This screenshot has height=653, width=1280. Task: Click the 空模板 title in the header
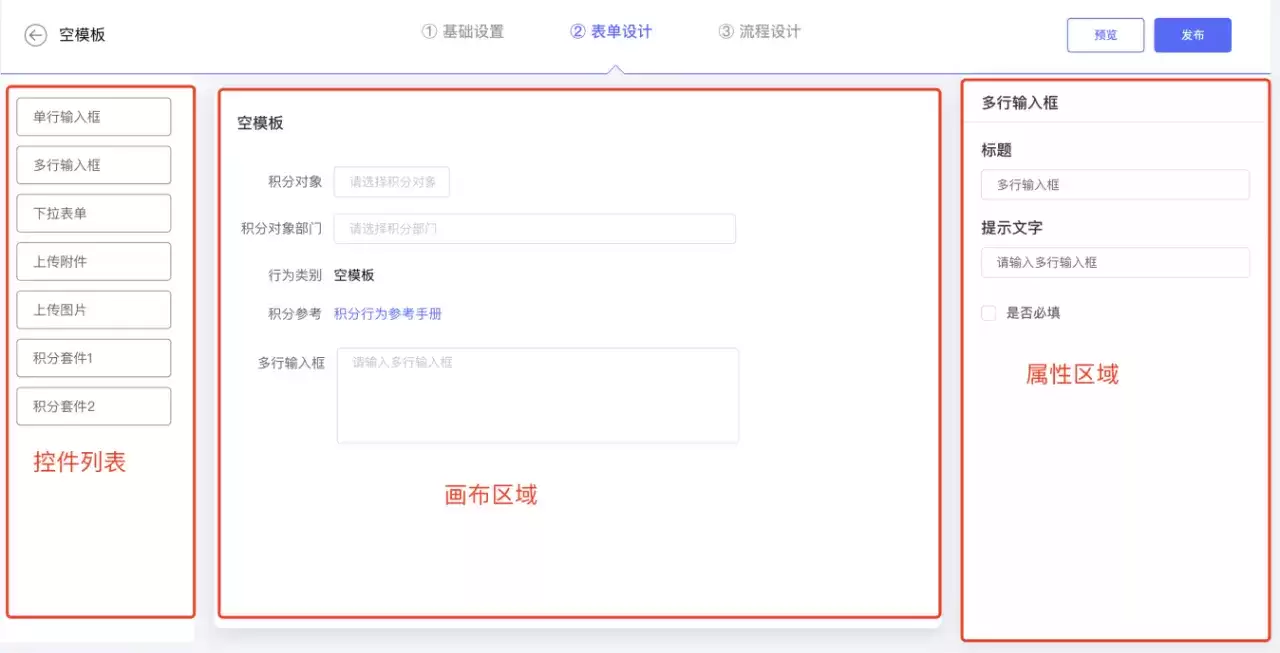pyautogui.click(x=82, y=35)
